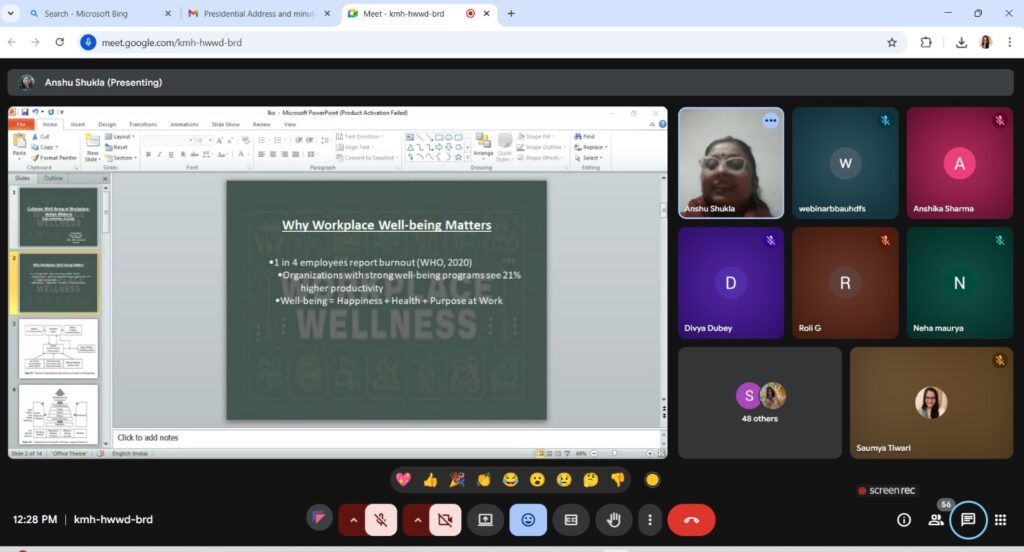Open meeting details info icon
The image size is (1024, 552).
point(904,520)
